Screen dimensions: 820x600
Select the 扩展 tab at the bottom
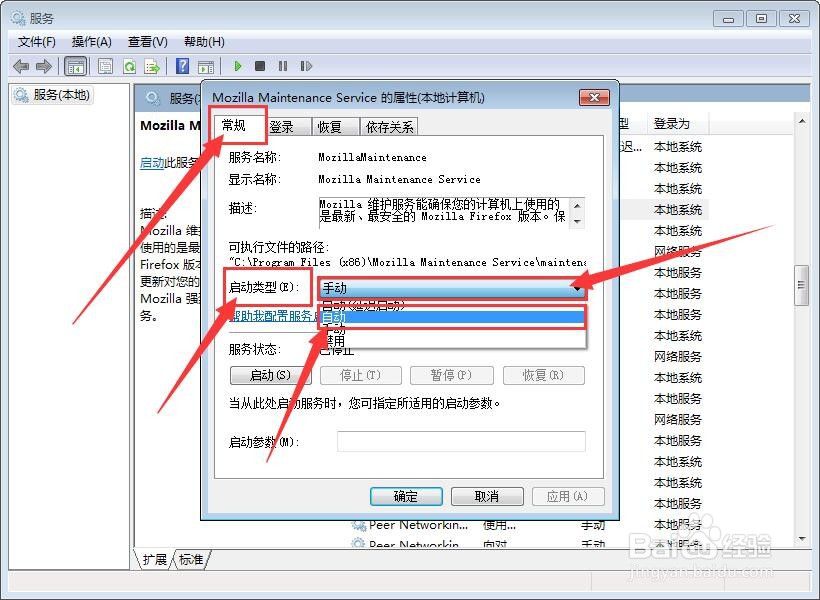[x=155, y=559]
